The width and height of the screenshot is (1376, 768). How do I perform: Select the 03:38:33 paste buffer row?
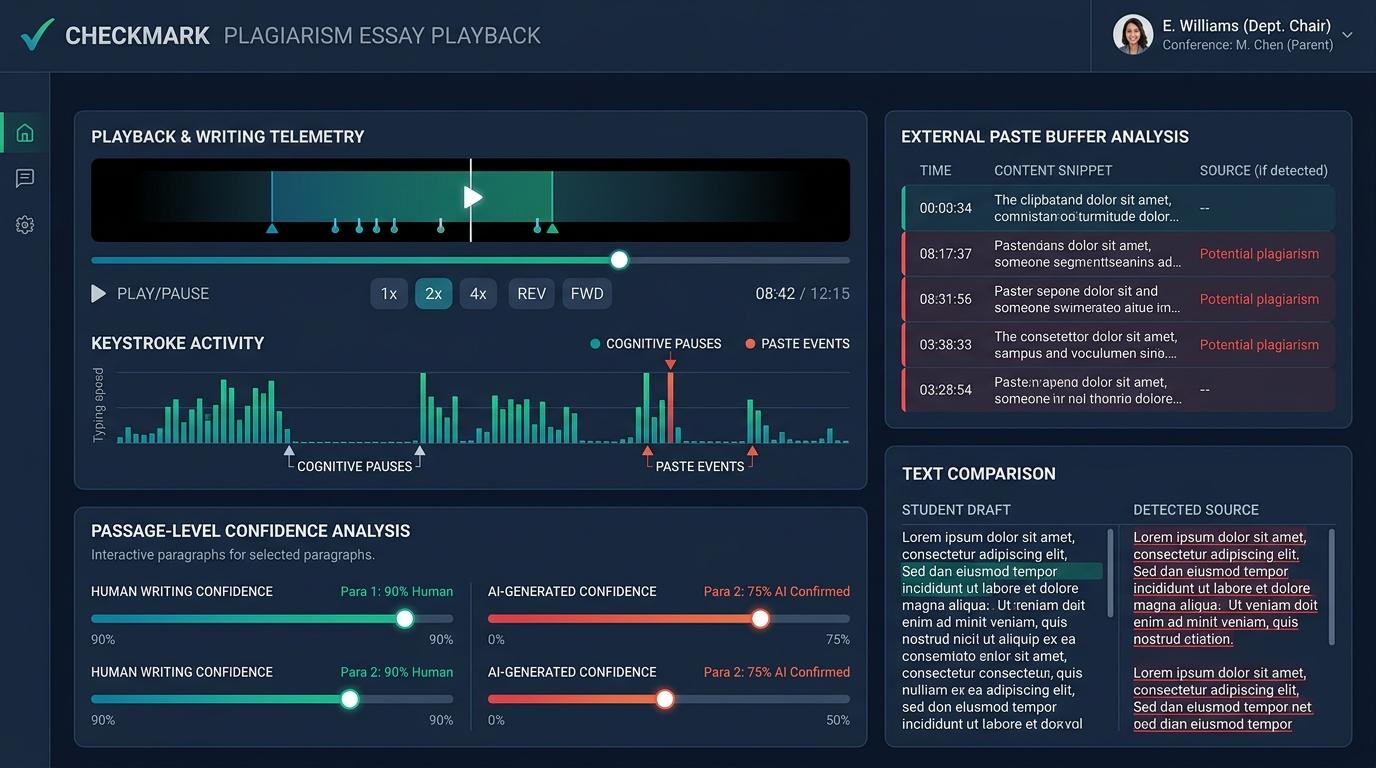tap(1118, 345)
